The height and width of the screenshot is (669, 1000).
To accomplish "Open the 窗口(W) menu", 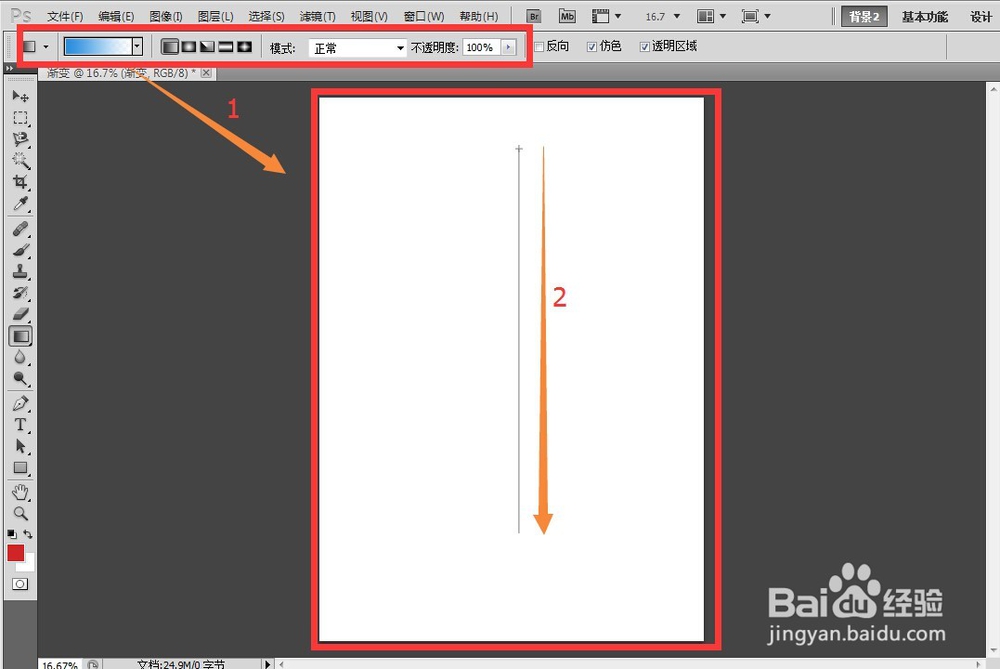I will click(x=424, y=17).
